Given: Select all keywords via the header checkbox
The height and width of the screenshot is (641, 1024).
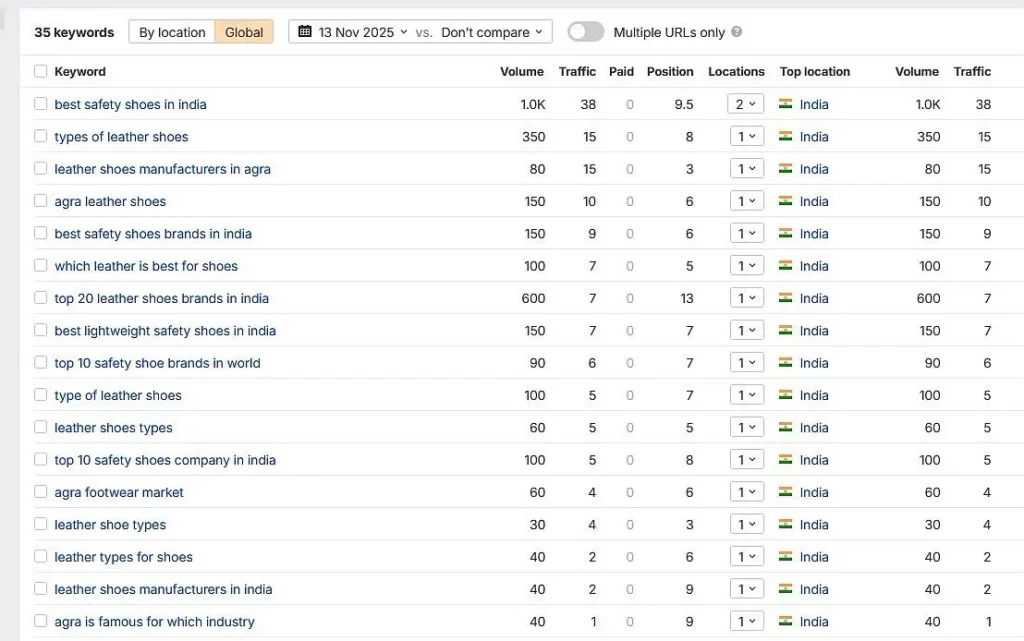Looking at the screenshot, I should (40, 71).
